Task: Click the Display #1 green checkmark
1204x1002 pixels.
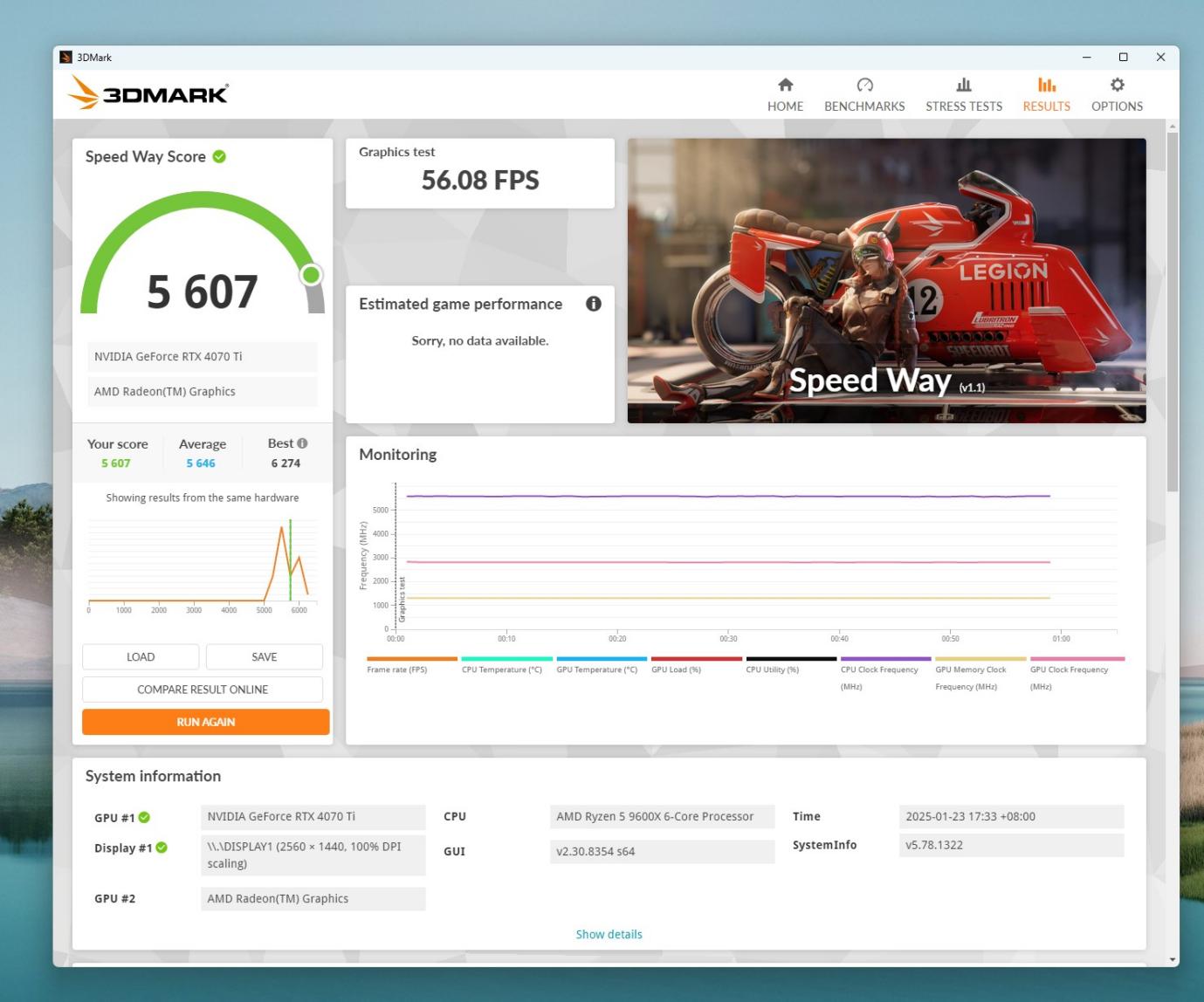Action: pyautogui.click(x=162, y=848)
